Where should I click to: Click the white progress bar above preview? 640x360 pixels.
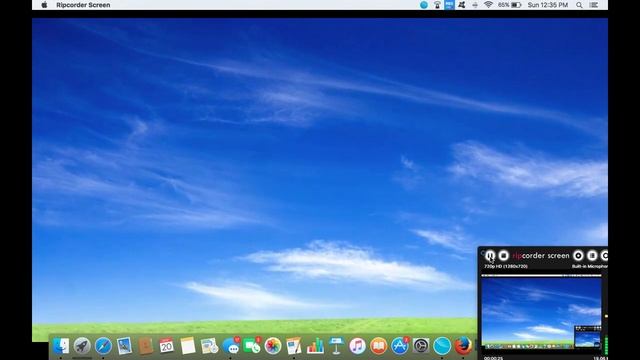tap(541, 276)
